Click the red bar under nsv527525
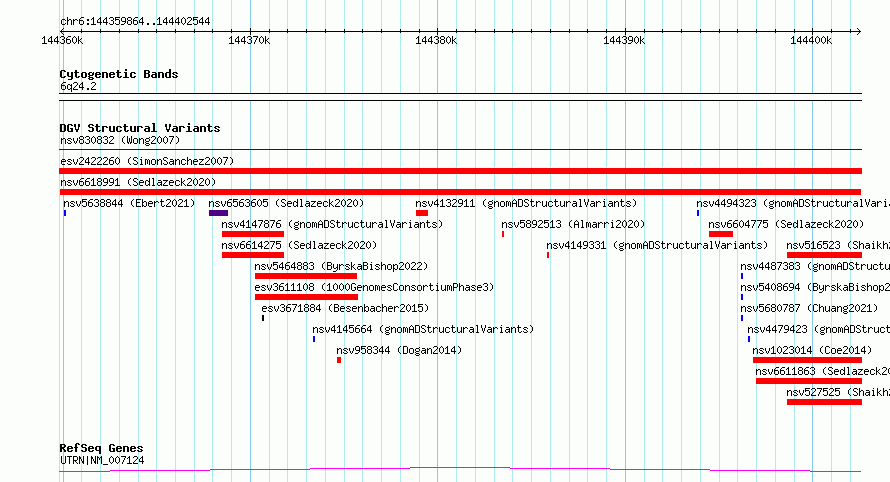890x482 pixels. 824,402
